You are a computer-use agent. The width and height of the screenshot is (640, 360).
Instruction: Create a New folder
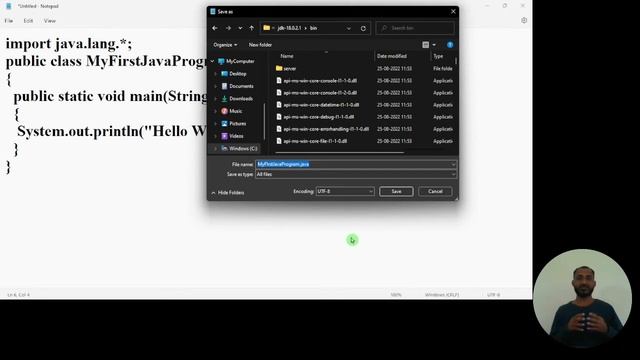pos(260,45)
